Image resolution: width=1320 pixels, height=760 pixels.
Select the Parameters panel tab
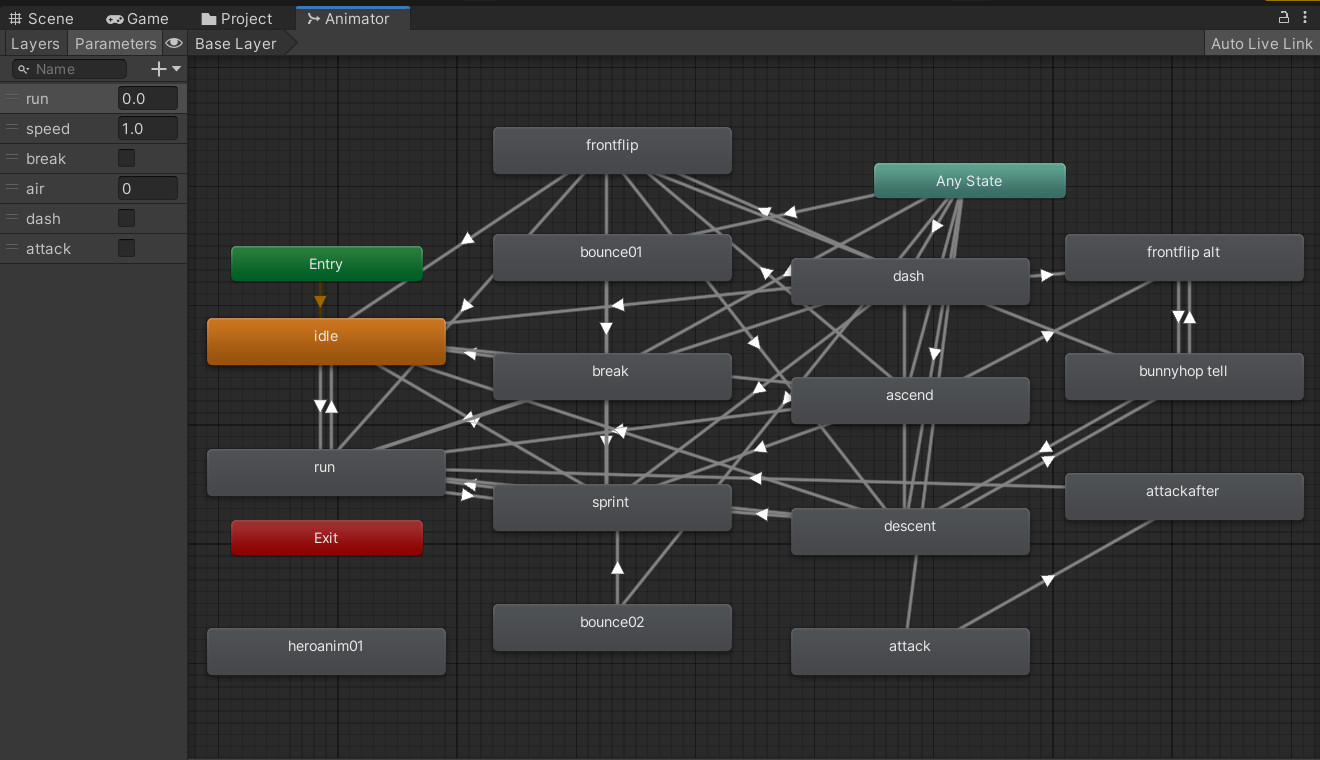coord(115,44)
